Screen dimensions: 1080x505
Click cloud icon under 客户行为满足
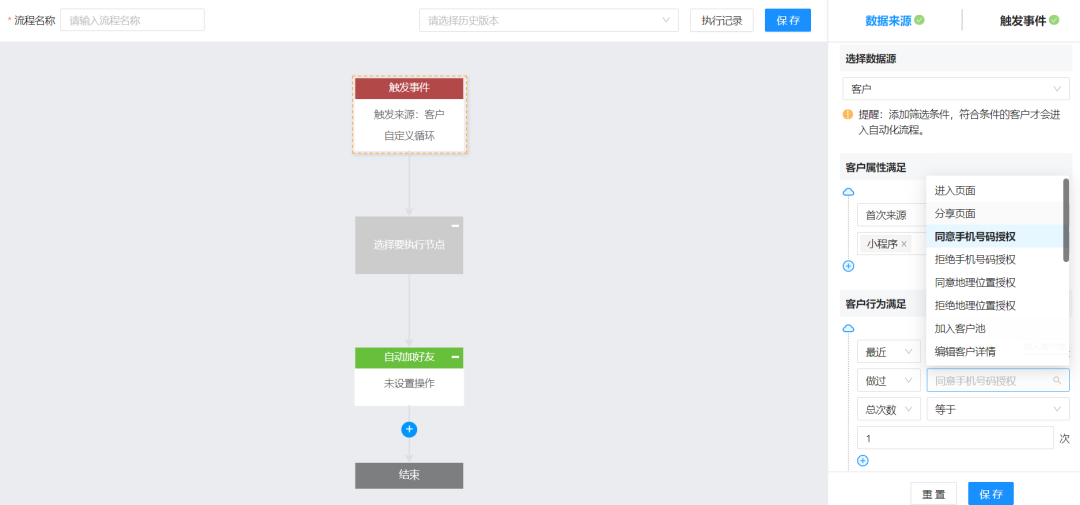pyautogui.click(x=849, y=329)
